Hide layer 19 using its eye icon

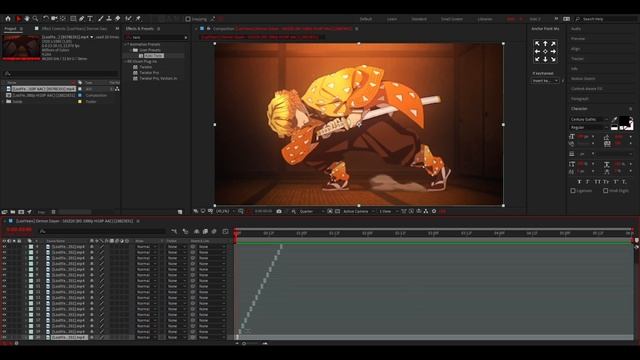click(4, 332)
